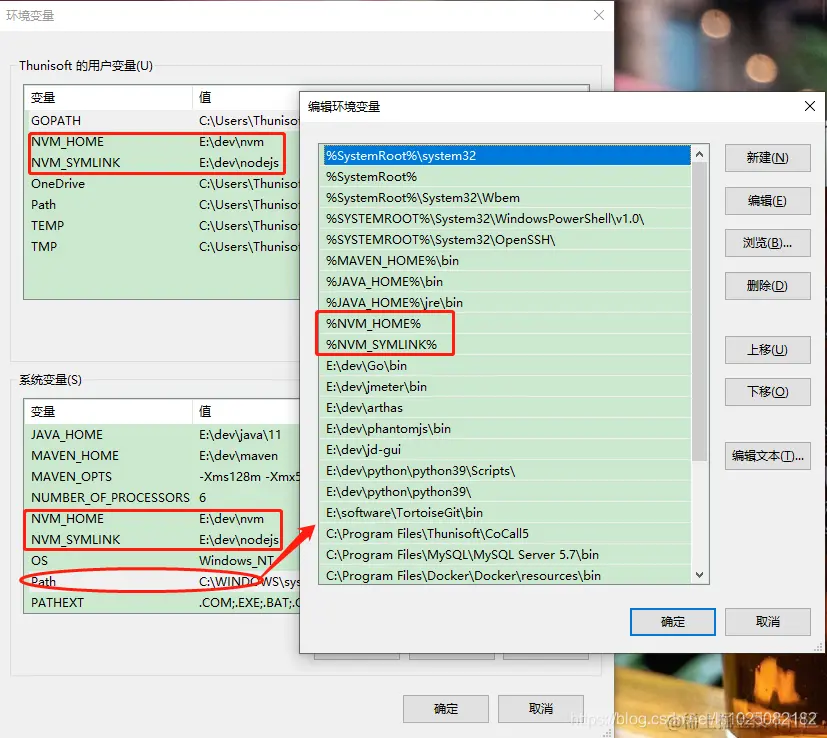The width and height of the screenshot is (827, 738).
Task: Select E:\dev\phantomjs\bin entry
Action: (505, 429)
